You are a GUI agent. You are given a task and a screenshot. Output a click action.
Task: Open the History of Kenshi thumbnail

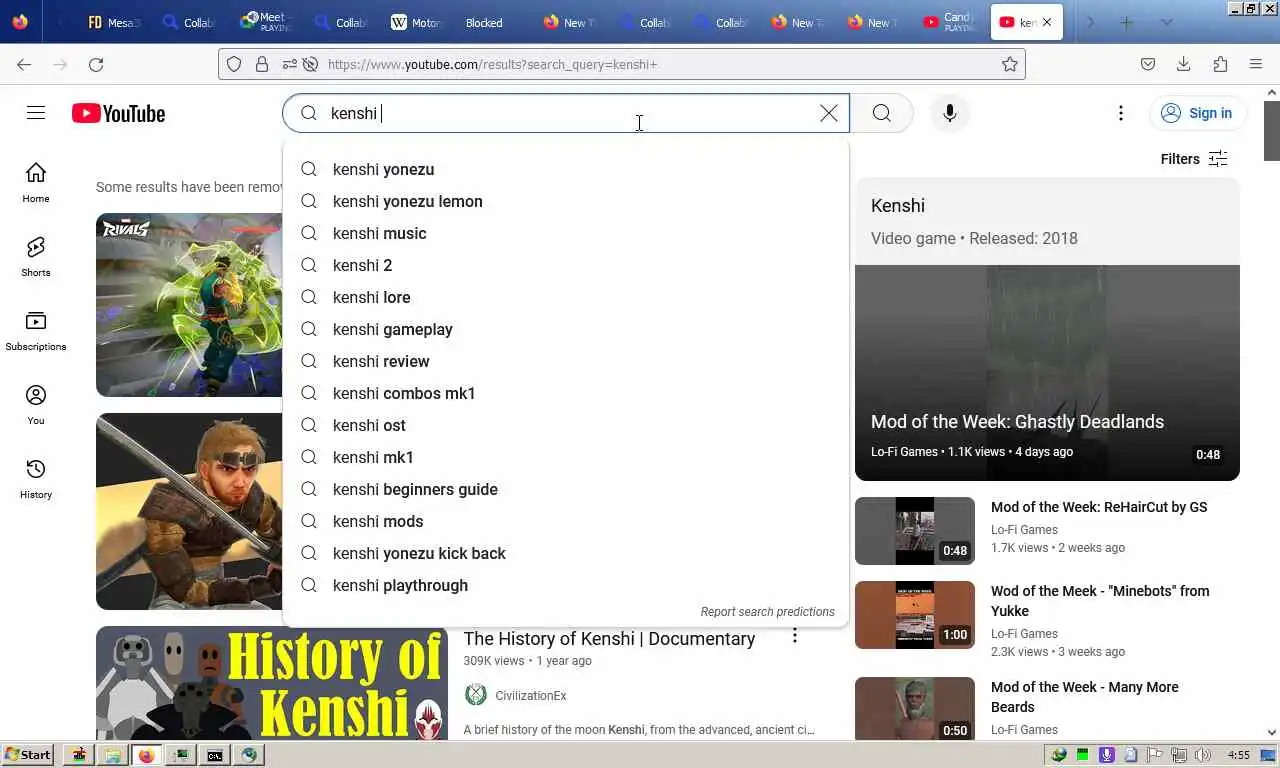(x=272, y=683)
